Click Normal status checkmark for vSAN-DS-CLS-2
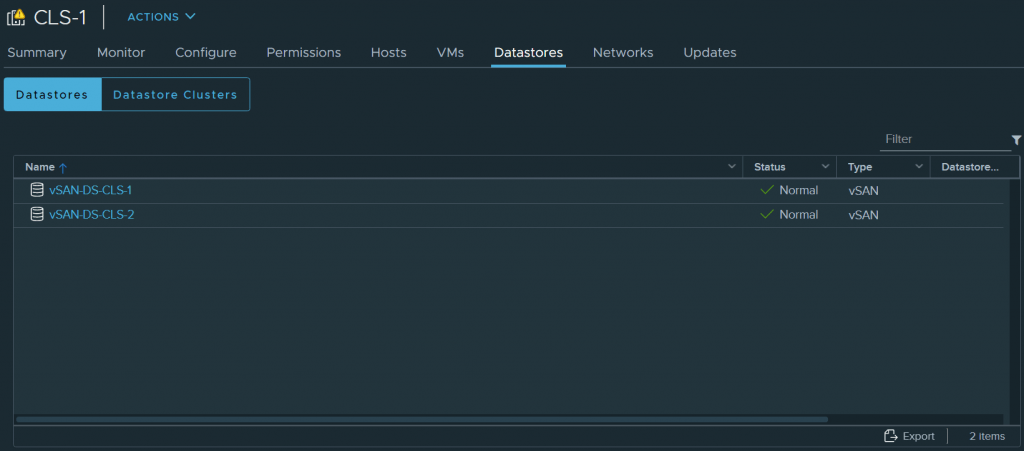The width and height of the screenshot is (1024, 451). (x=767, y=214)
